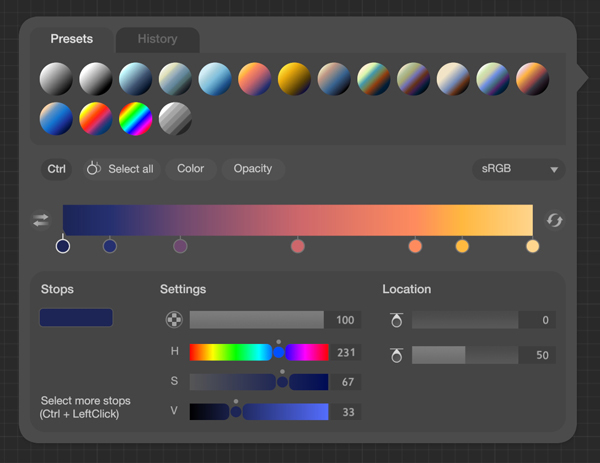Click the opacity value 100 field

point(343,320)
